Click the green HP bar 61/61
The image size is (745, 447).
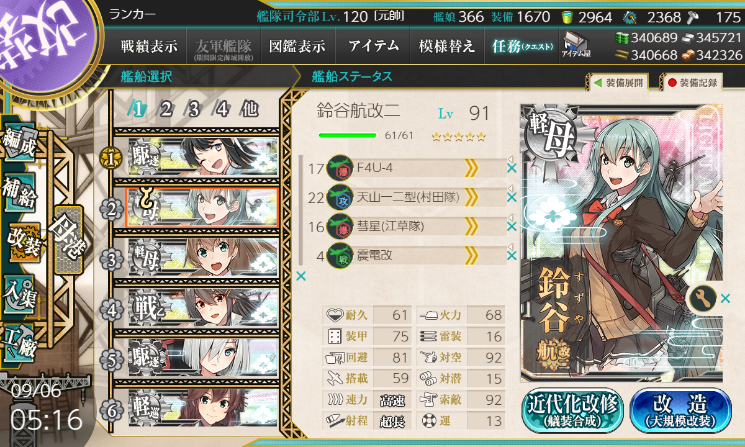pyautogui.click(x=347, y=136)
